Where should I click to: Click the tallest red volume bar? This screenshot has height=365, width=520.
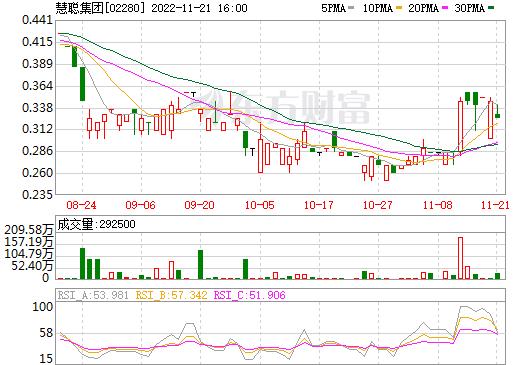coord(460,258)
